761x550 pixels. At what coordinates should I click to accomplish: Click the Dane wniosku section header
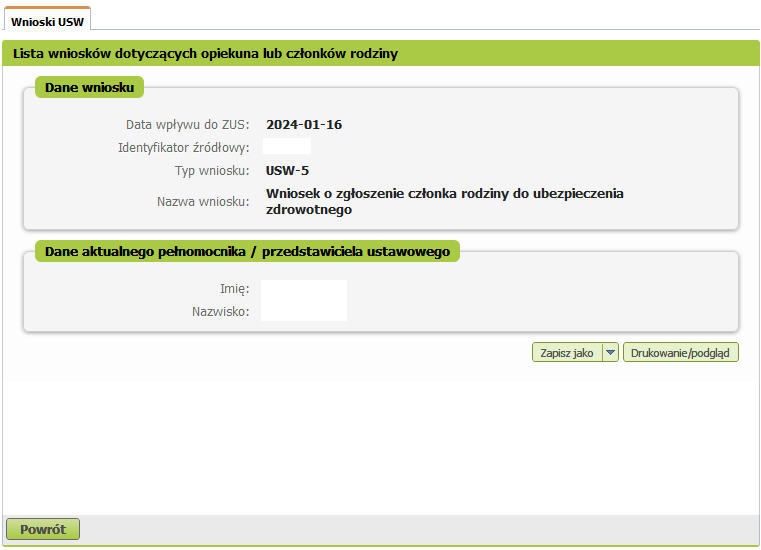coord(89,87)
